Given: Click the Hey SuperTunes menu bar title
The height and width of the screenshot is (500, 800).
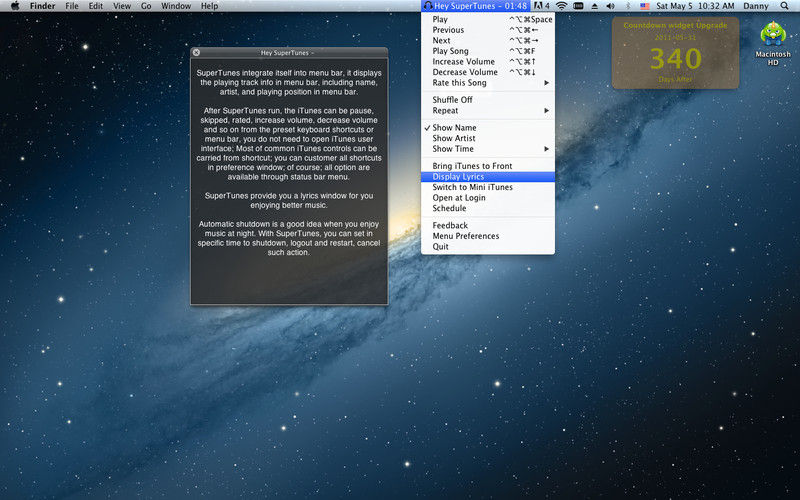Looking at the screenshot, I should point(481,6).
